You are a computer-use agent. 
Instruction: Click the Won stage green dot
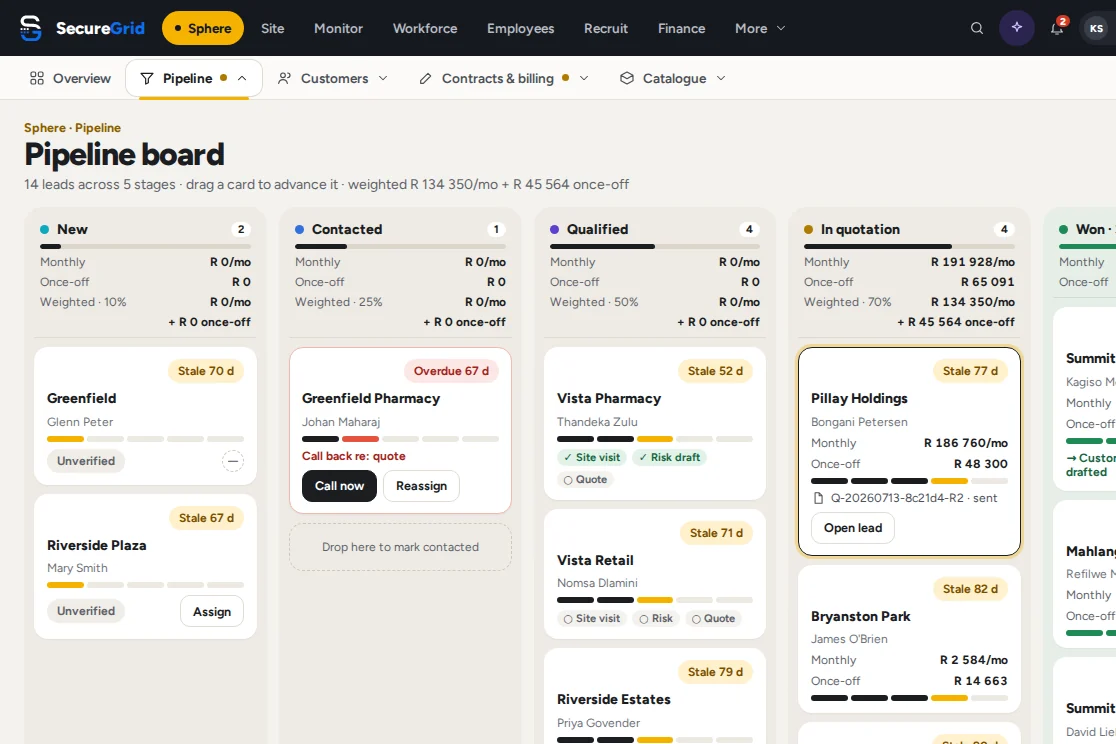[1063, 229]
